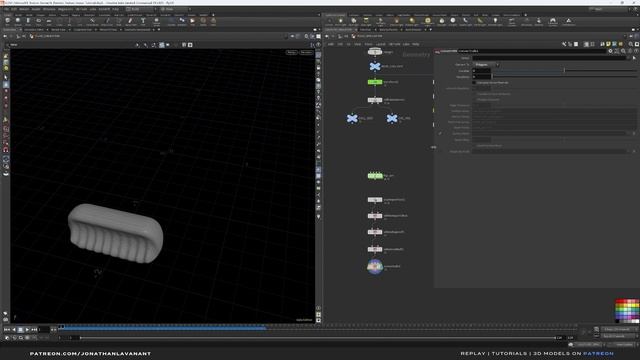
Task: Pick the red swatch in the color palette
Action: point(618,302)
